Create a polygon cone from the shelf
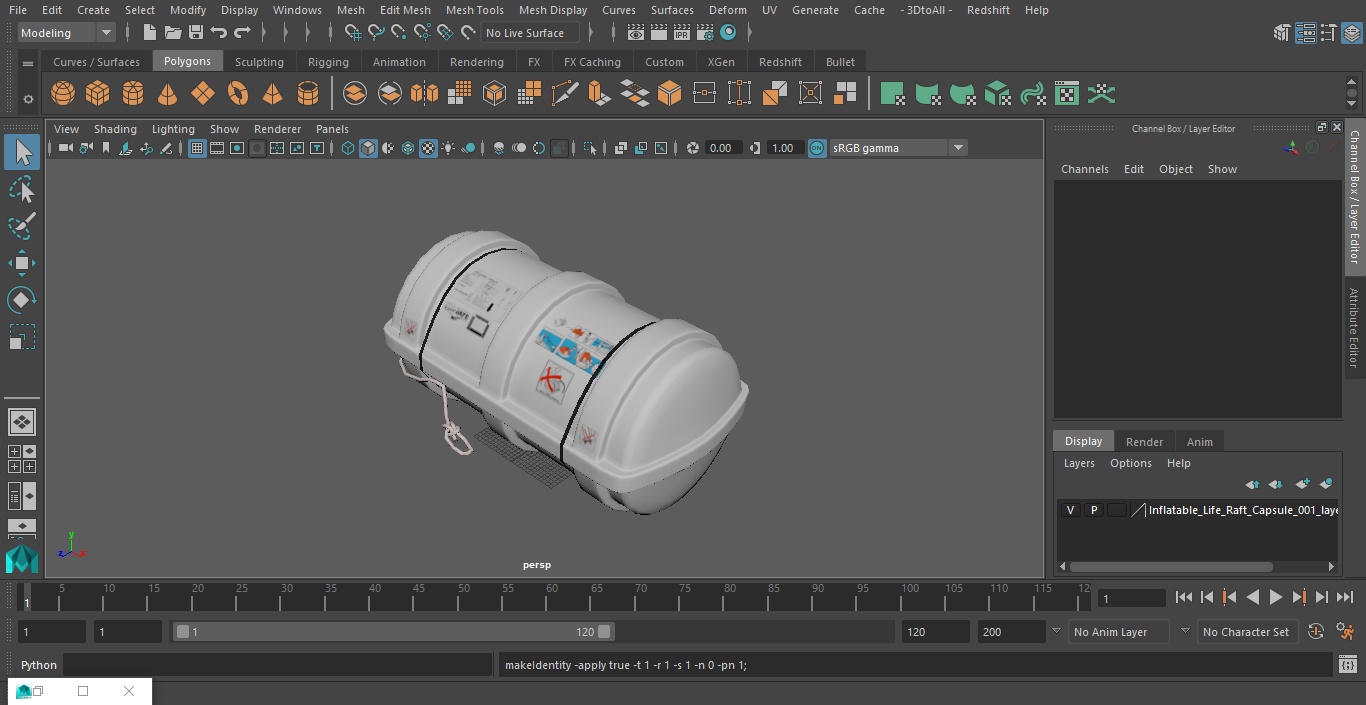Image resolution: width=1366 pixels, height=705 pixels. 167,94
